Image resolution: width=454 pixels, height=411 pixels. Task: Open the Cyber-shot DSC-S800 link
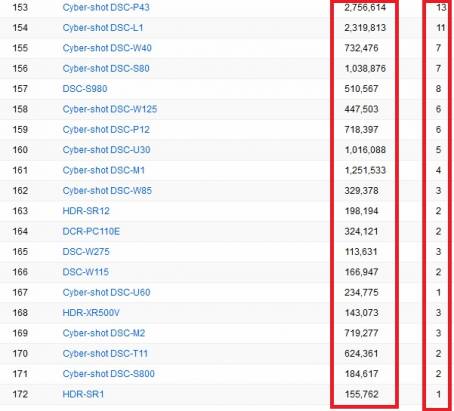[x=108, y=374]
